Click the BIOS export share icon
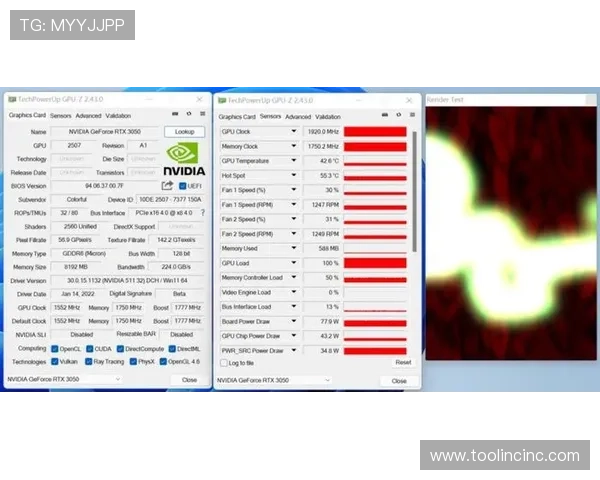 point(167,186)
